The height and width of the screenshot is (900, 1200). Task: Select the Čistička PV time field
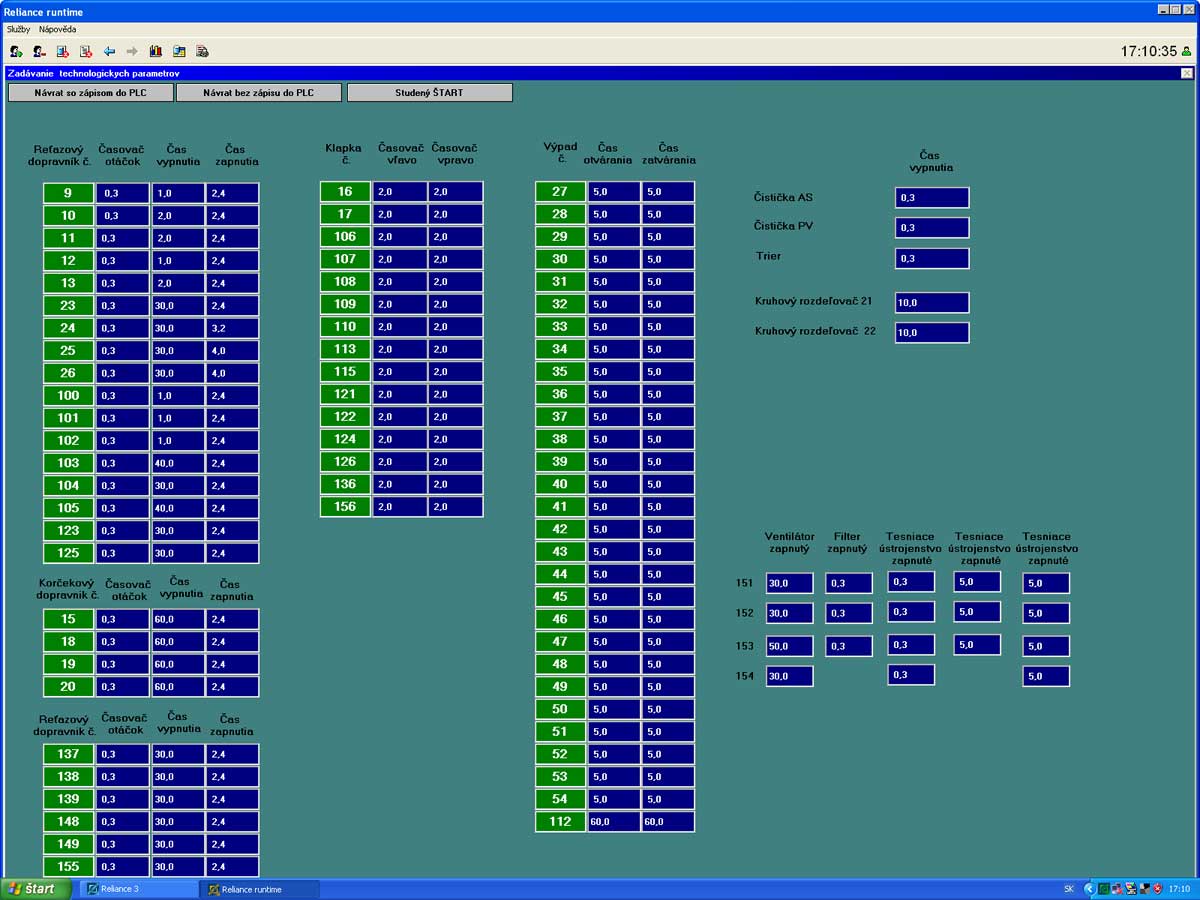[x=931, y=228]
